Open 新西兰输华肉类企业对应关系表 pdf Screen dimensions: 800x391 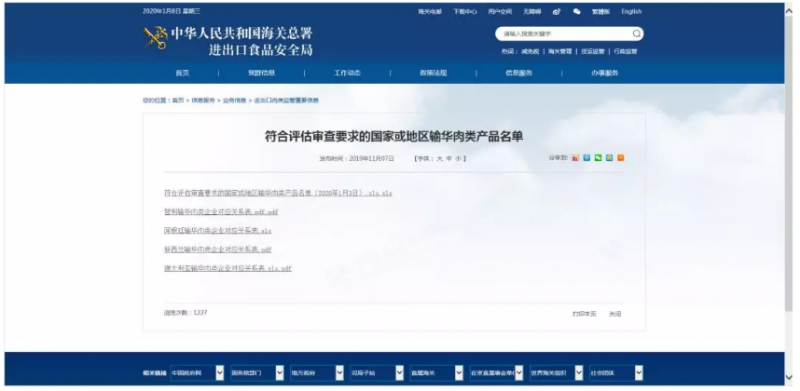[217, 250]
